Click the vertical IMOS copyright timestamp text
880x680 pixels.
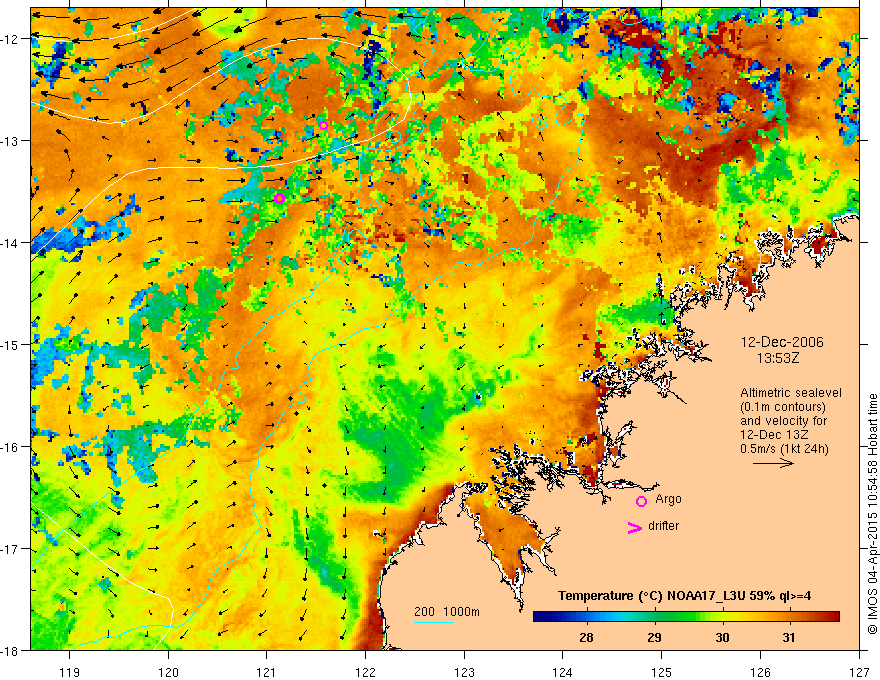click(x=872, y=513)
